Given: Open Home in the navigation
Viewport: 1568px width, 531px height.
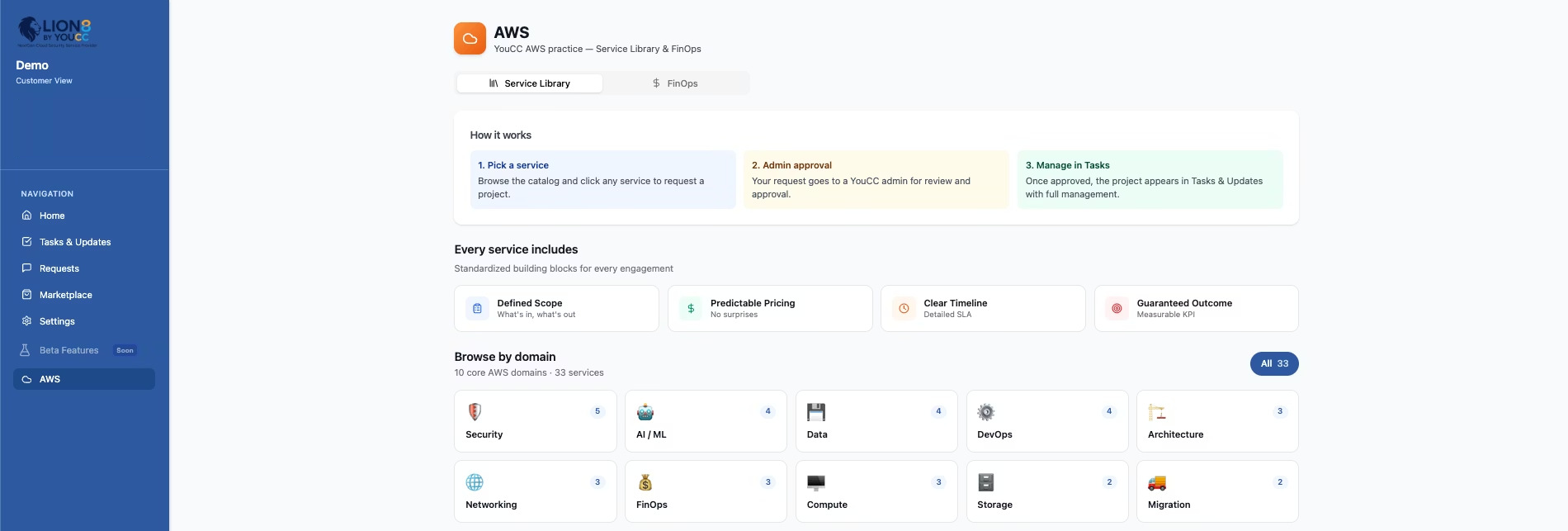Looking at the screenshot, I should coord(84,216).
